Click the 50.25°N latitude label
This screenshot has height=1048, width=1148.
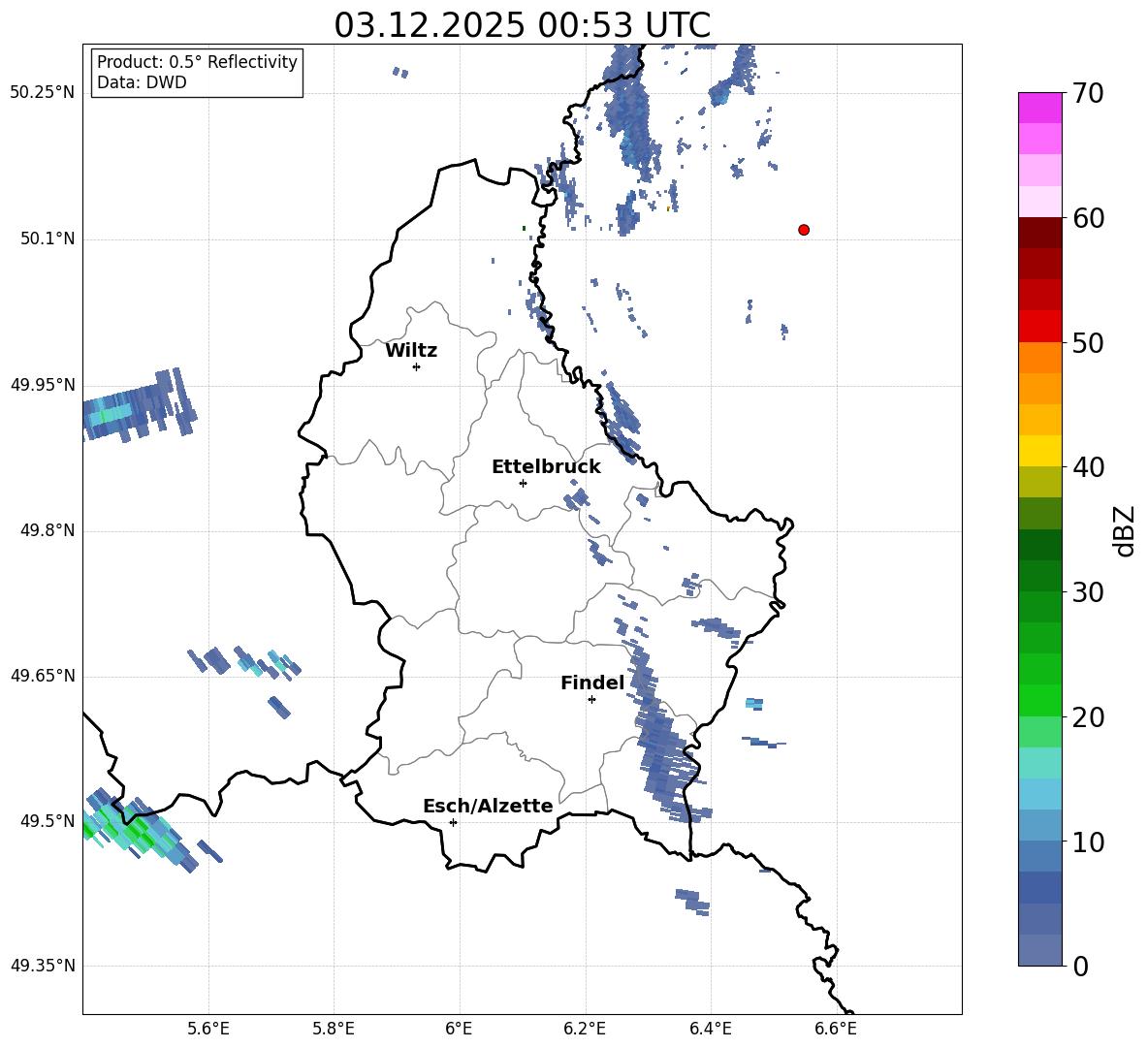point(43,93)
